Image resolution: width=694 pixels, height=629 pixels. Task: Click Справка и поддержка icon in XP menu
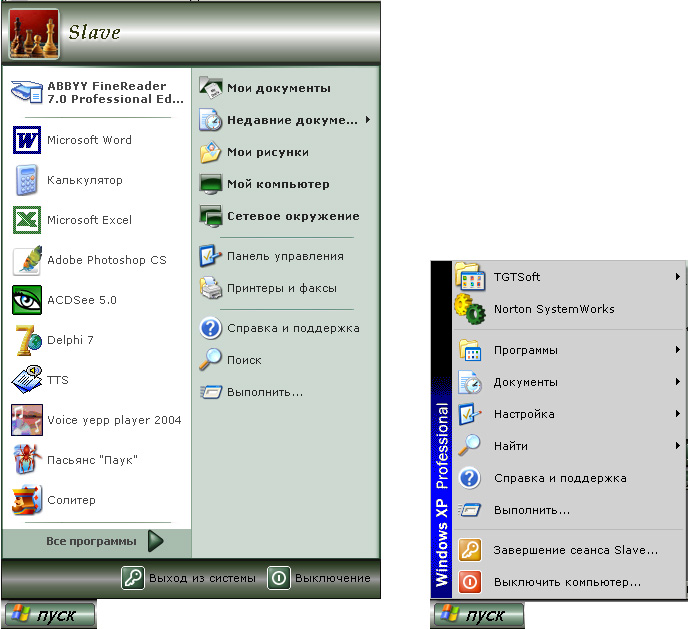click(211, 328)
